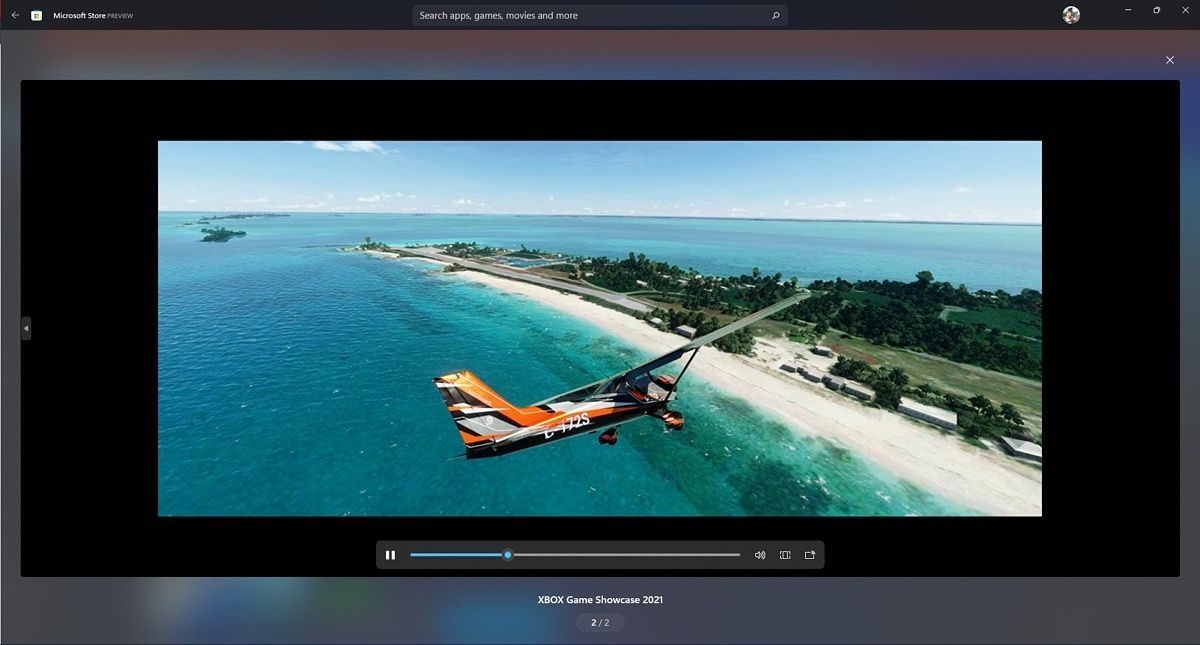Click the Microsoft Store back arrow
This screenshot has width=1200, height=645.
[x=15, y=15]
